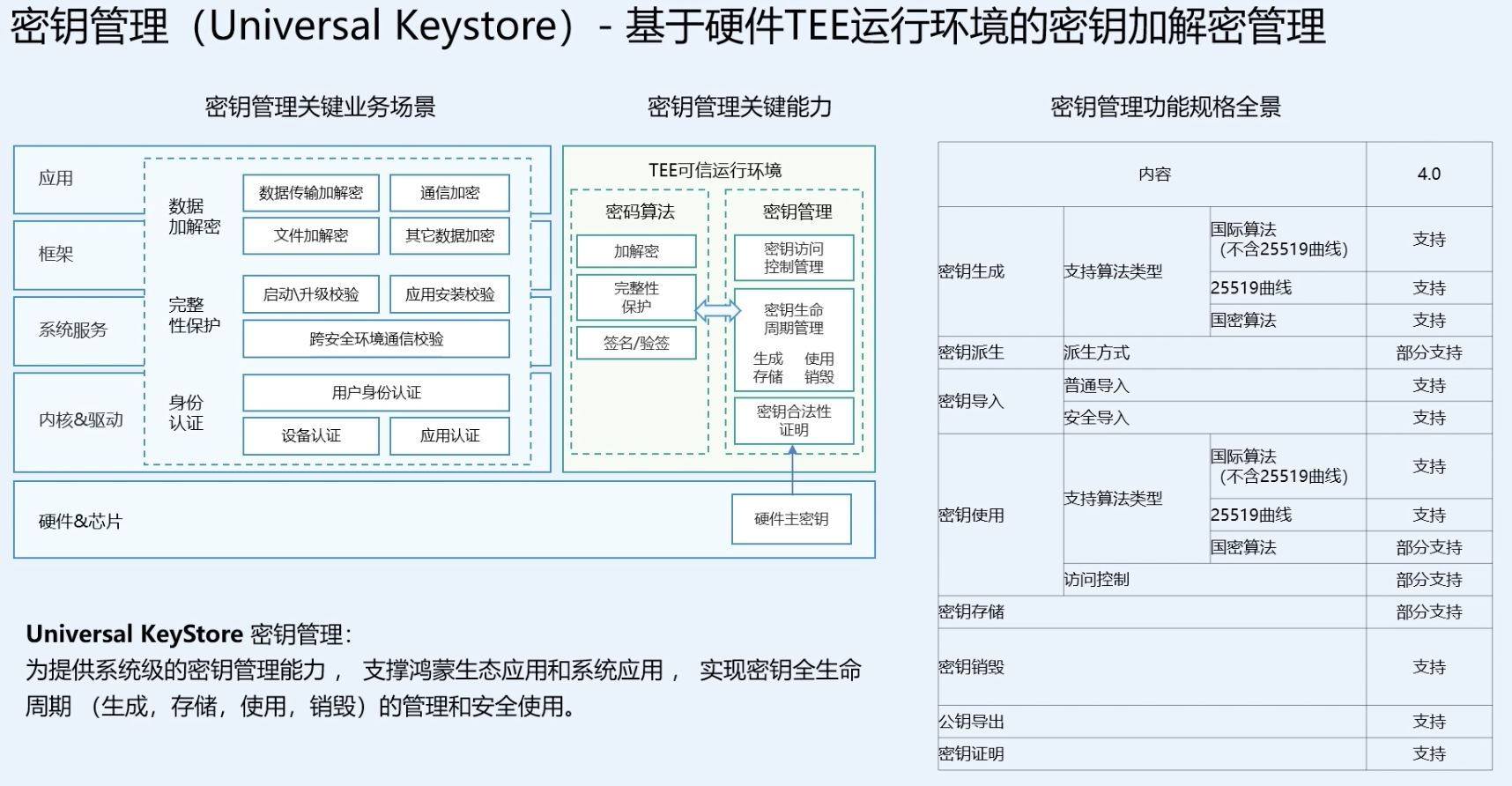Click the 密钥管理关键业务场景 heading

(x=320, y=108)
